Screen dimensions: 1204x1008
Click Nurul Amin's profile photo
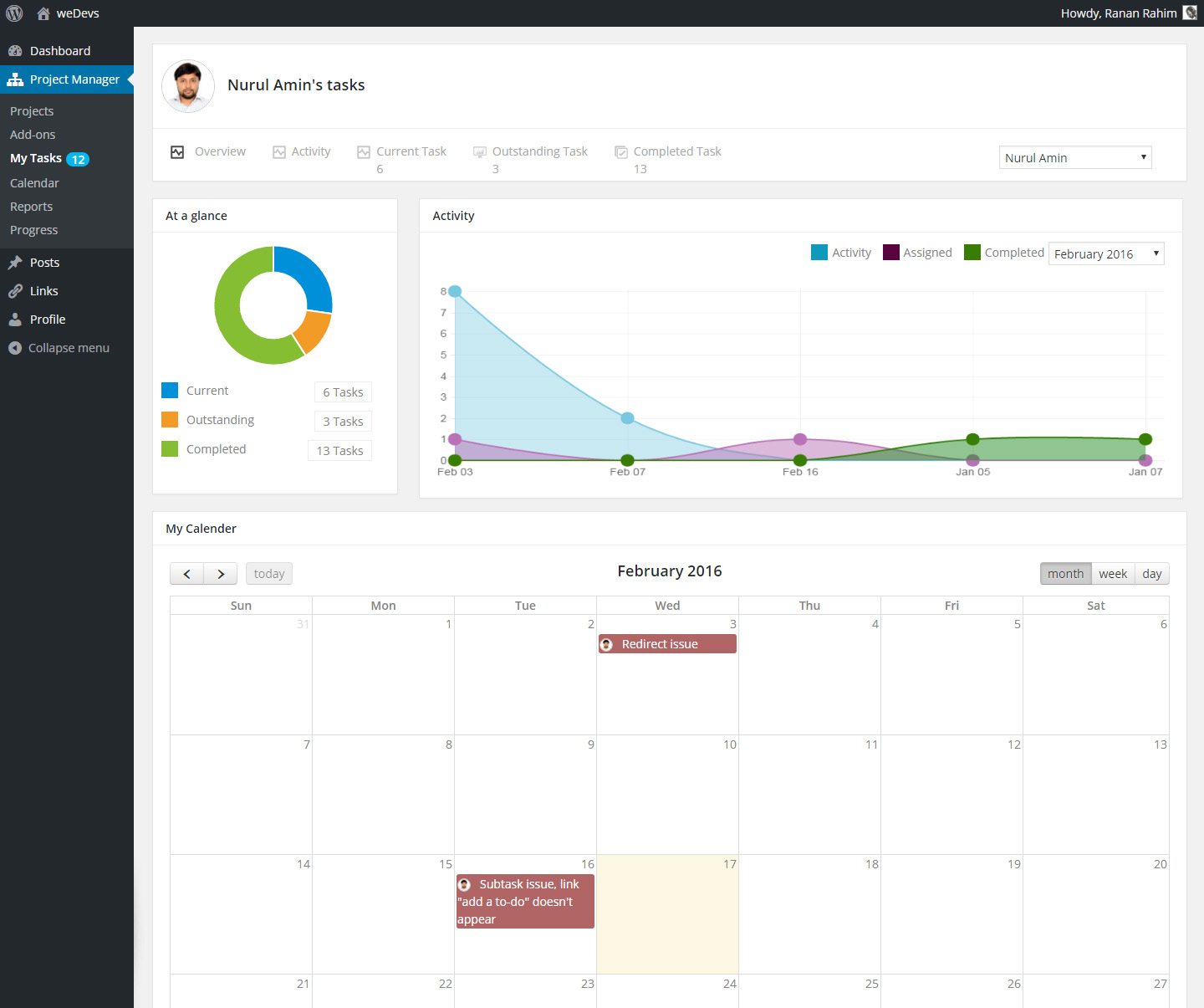(188, 86)
